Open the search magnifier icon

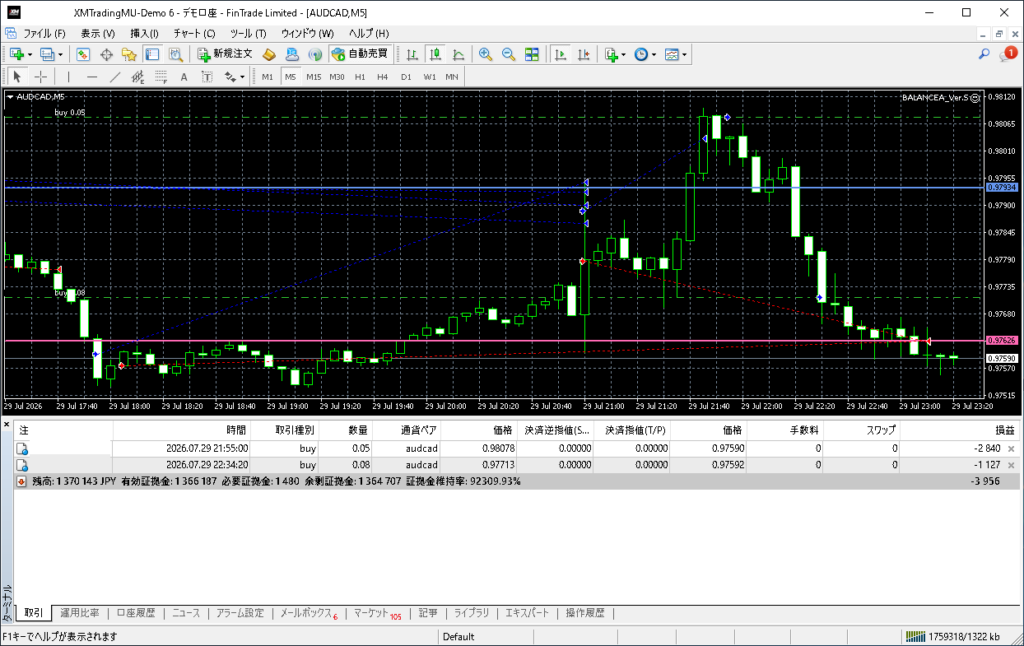(984, 54)
